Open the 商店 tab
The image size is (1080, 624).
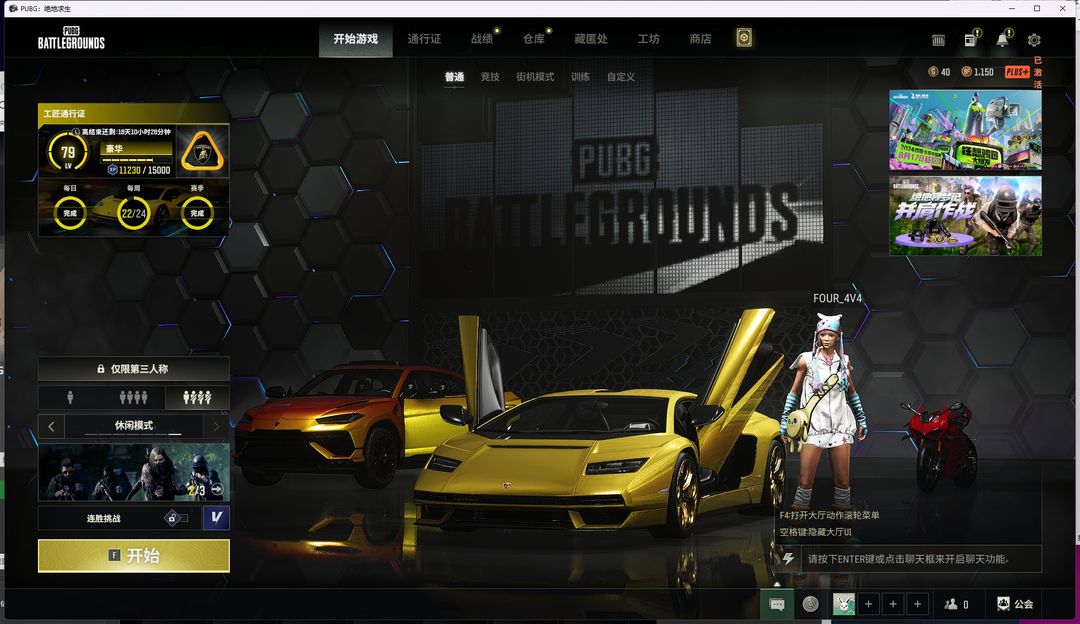pyautogui.click(x=700, y=39)
